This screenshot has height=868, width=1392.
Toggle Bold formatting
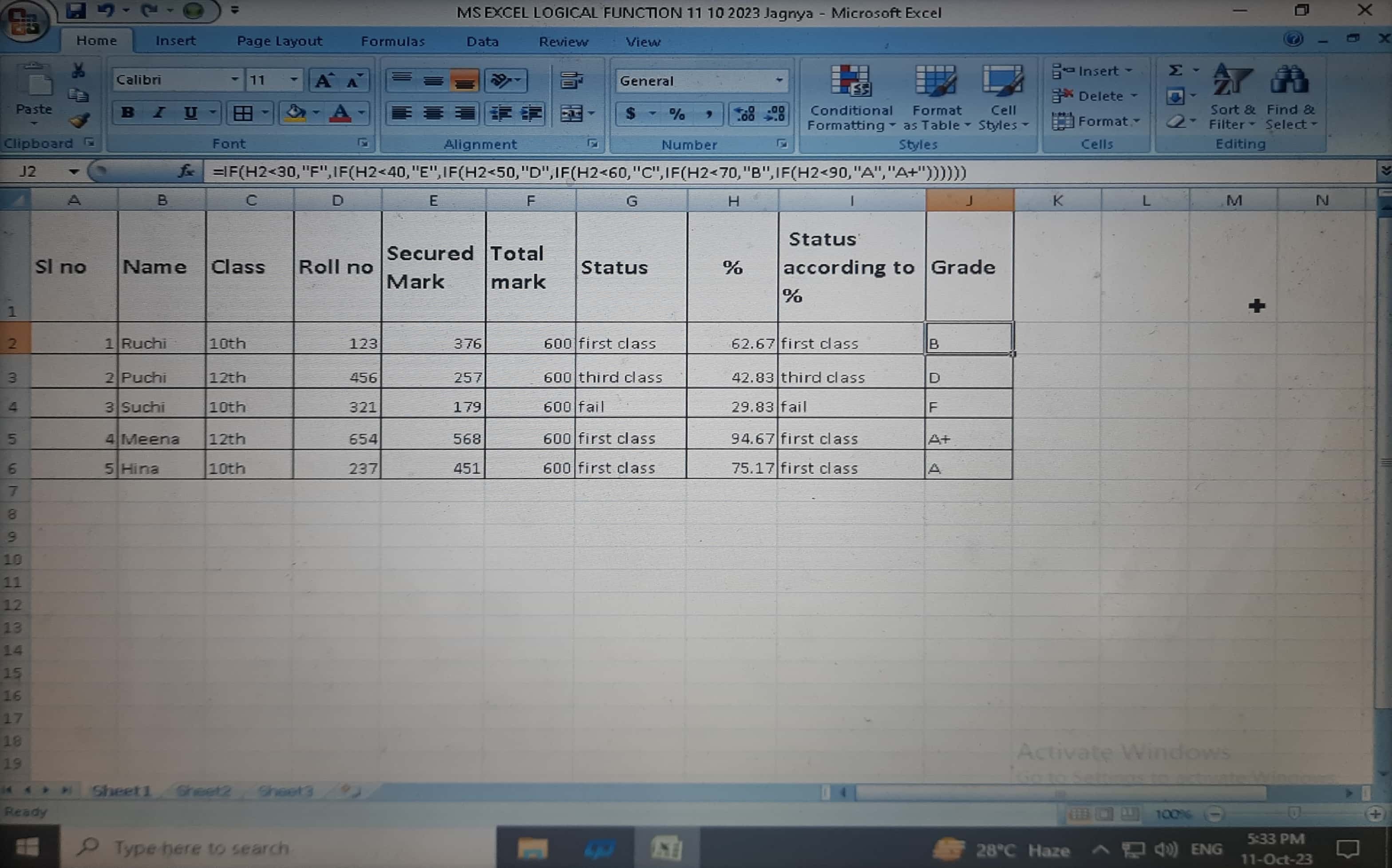coord(127,113)
